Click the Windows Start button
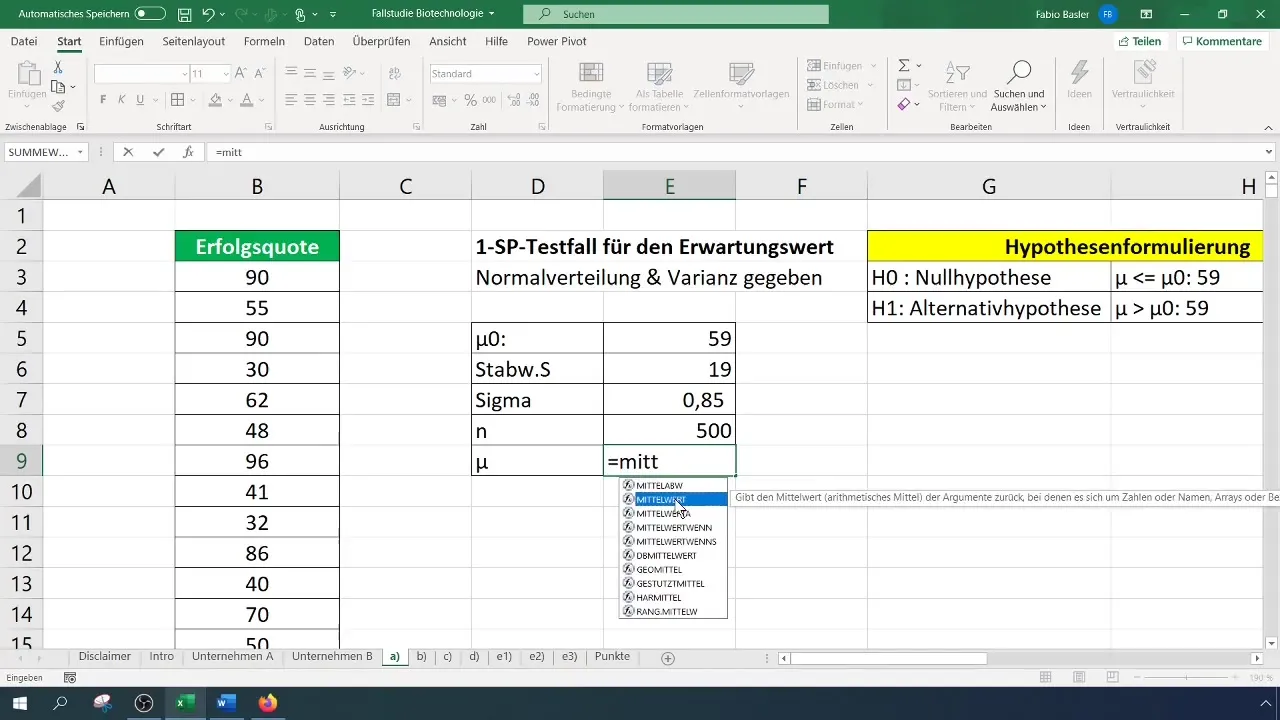The image size is (1280, 720). click(x=20, y=703)
